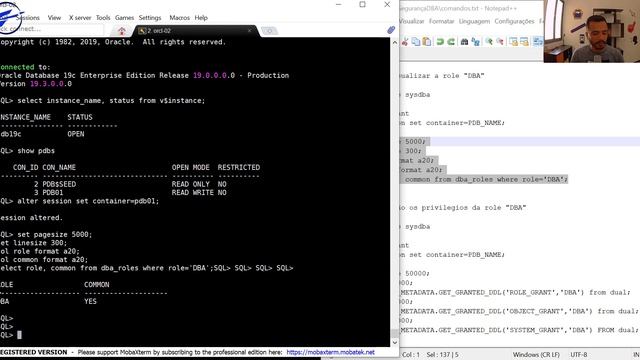
Task: Open a new tab in MobaXterm
Action: pyautogui.click(x=269, y=31)
